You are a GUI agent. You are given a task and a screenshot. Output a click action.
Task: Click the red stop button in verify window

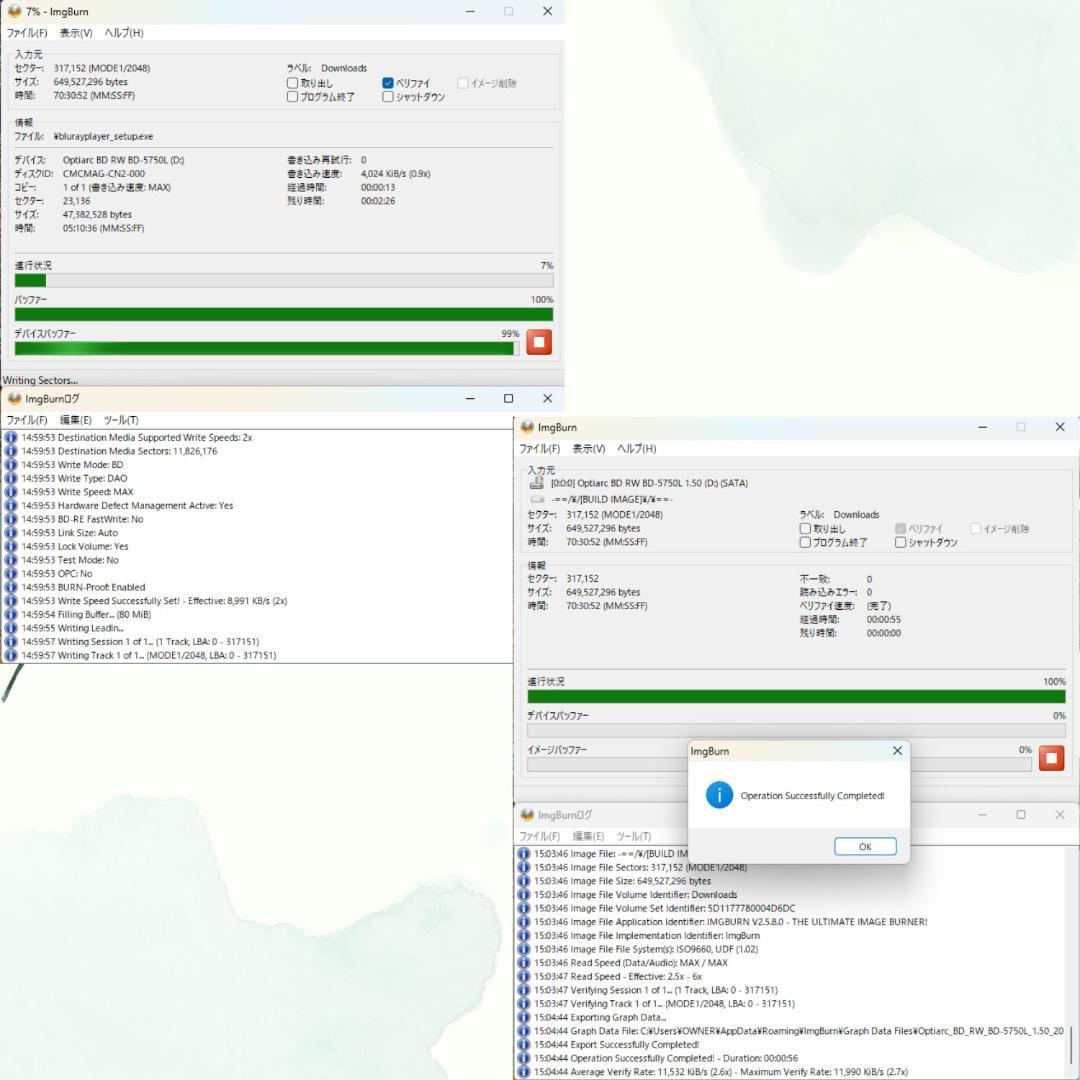click(x=1051, y=758)
